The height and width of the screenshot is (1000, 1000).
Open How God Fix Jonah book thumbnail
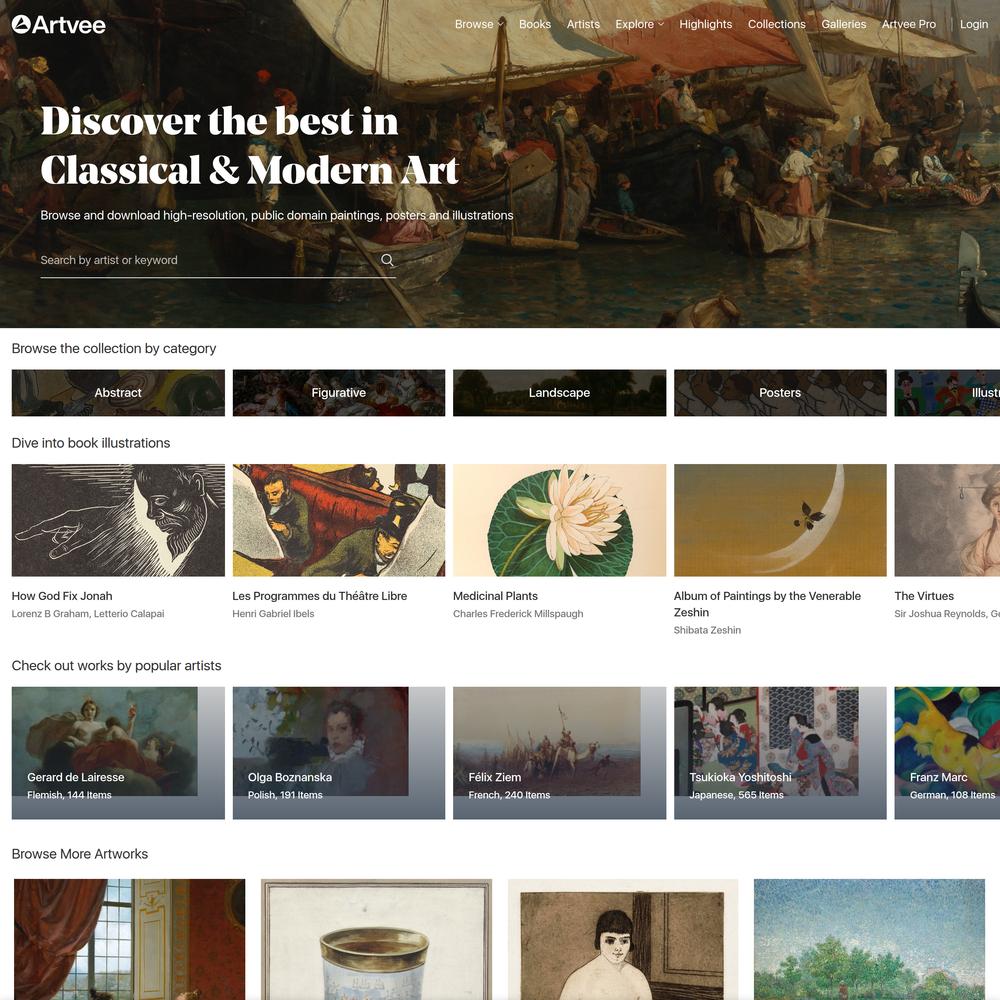point(118,520)
